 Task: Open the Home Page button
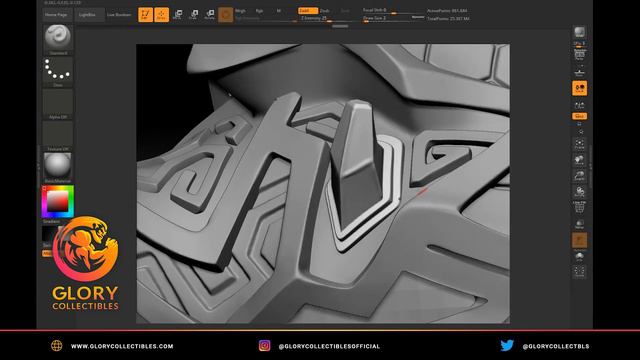(x=57, y=15)
